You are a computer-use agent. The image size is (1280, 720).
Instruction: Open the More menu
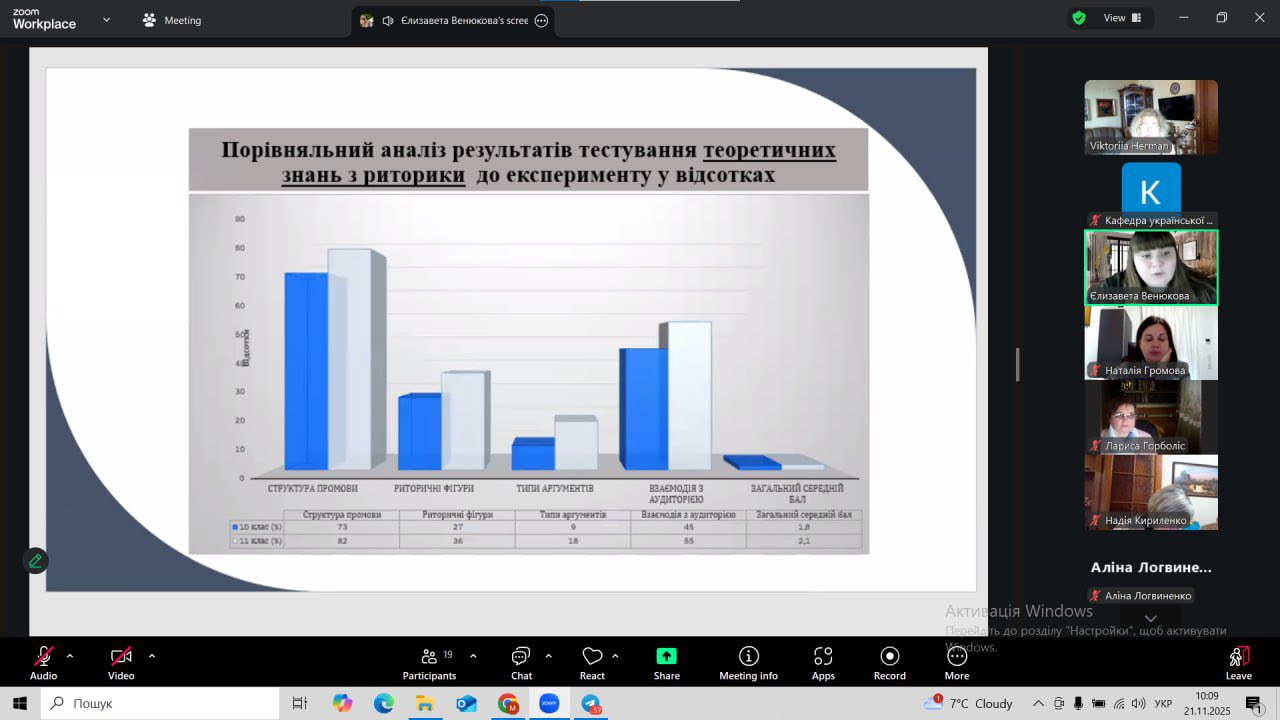click(x=956, y=663)
